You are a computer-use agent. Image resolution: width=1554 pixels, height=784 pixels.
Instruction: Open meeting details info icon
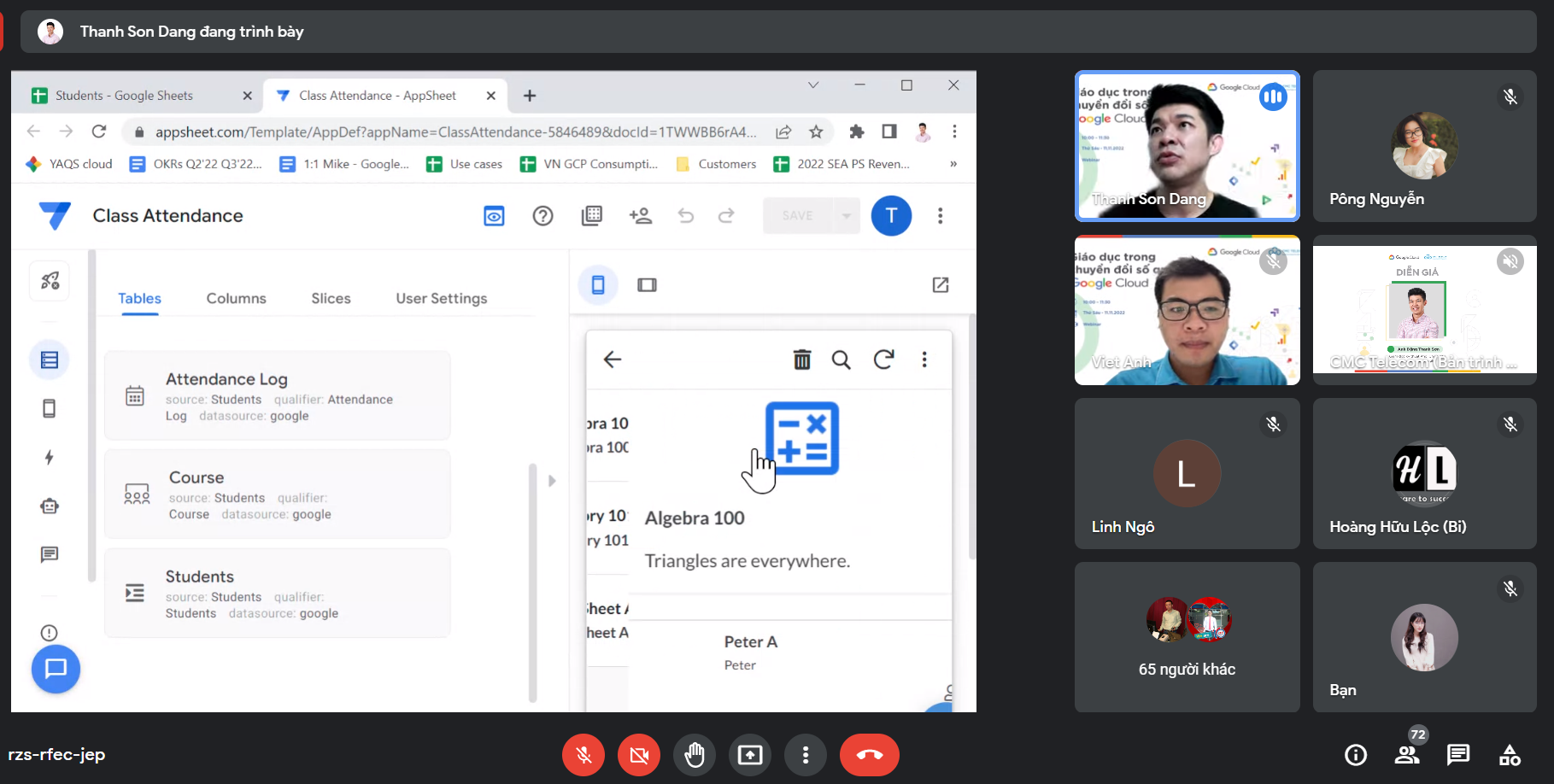pyautogui.click(x=1355, y=755)
